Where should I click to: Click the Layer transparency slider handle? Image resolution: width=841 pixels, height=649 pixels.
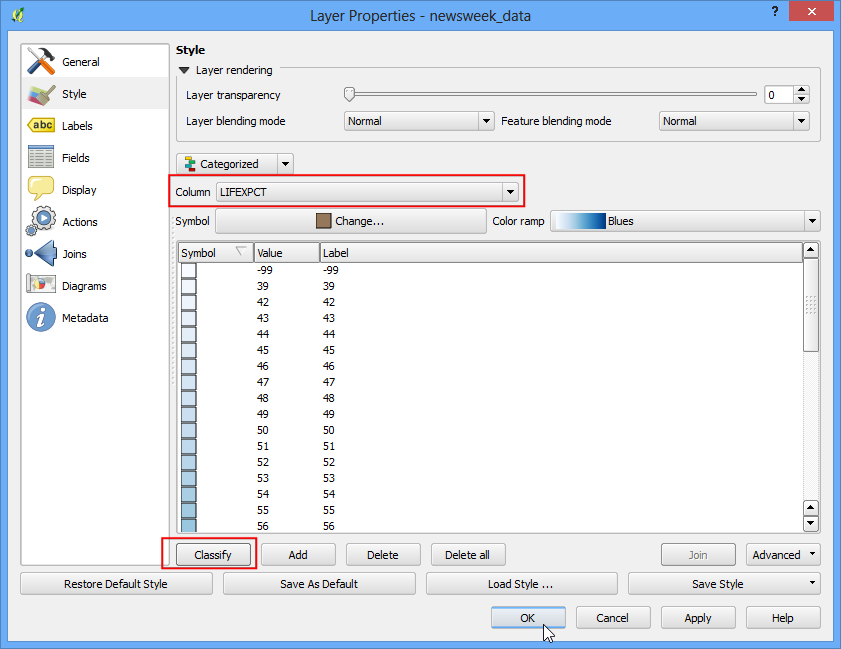[349, 94]
